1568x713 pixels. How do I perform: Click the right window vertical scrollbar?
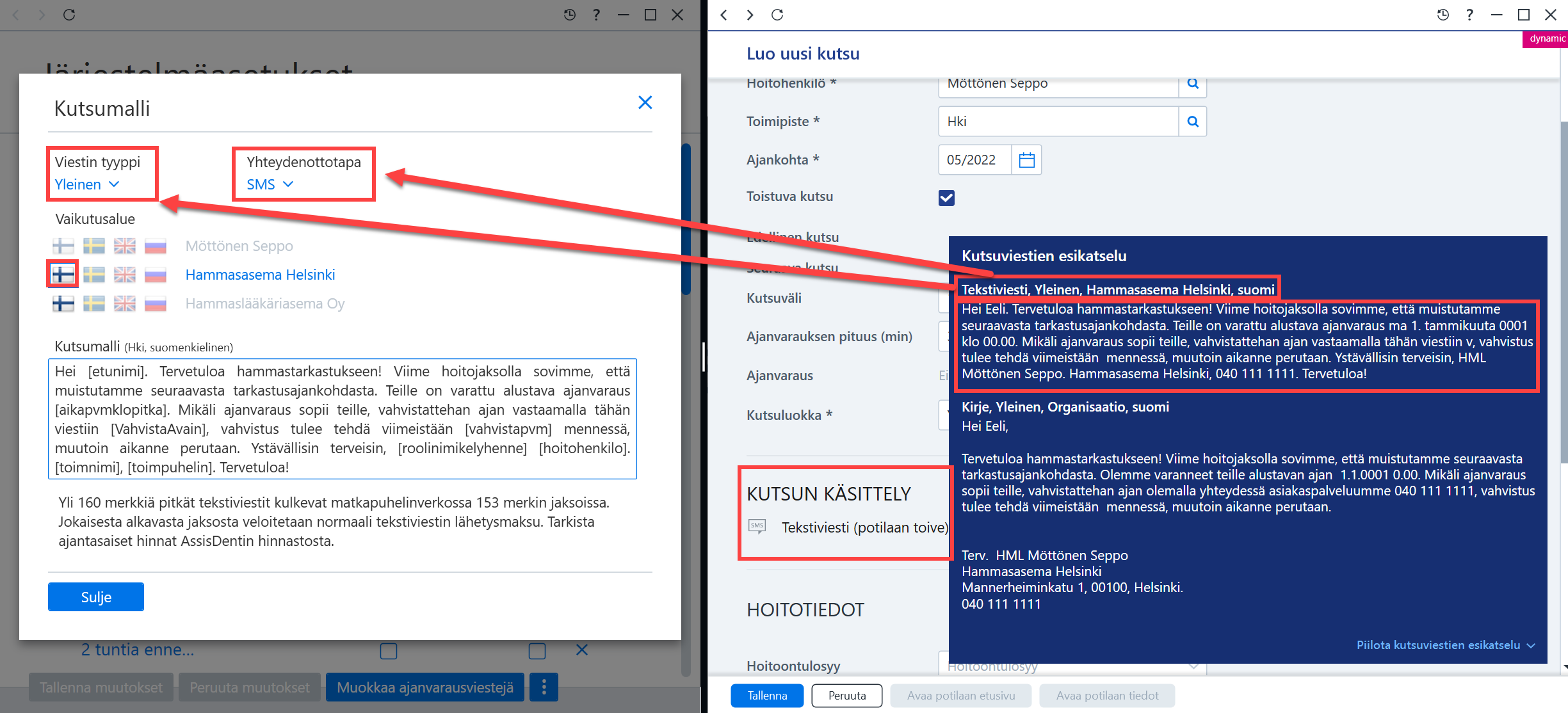1564,291
